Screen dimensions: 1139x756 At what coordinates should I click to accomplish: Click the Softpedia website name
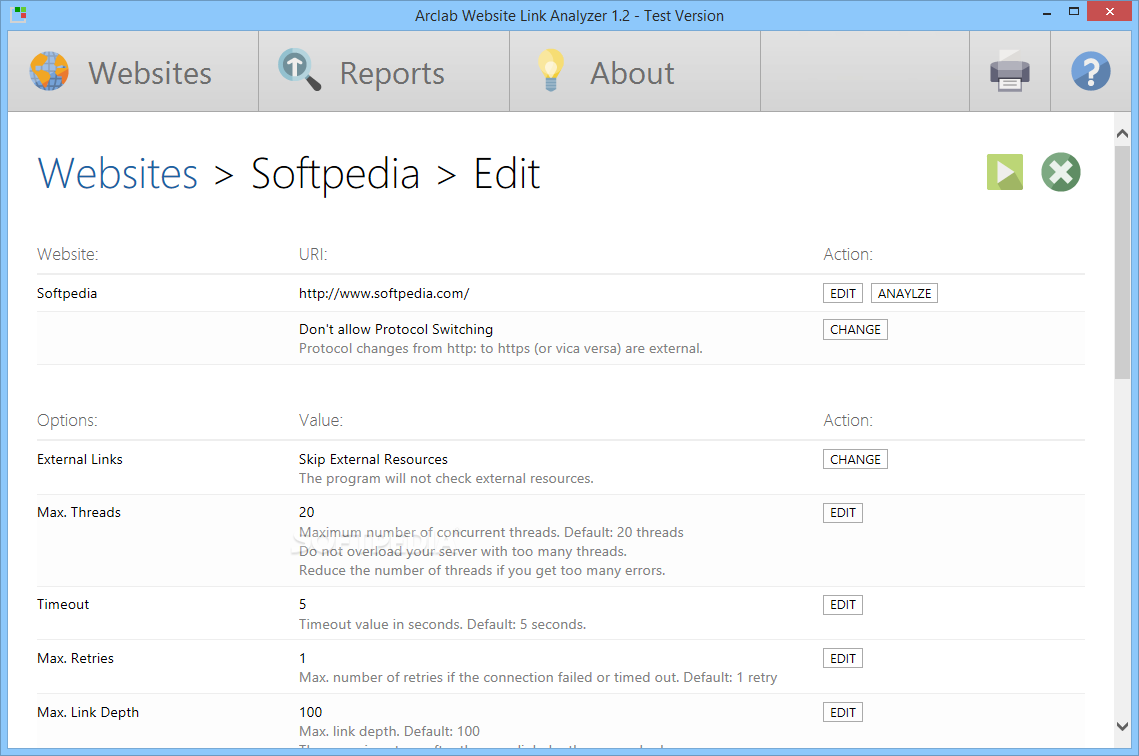pyautogui.click(x=67, y=293)
